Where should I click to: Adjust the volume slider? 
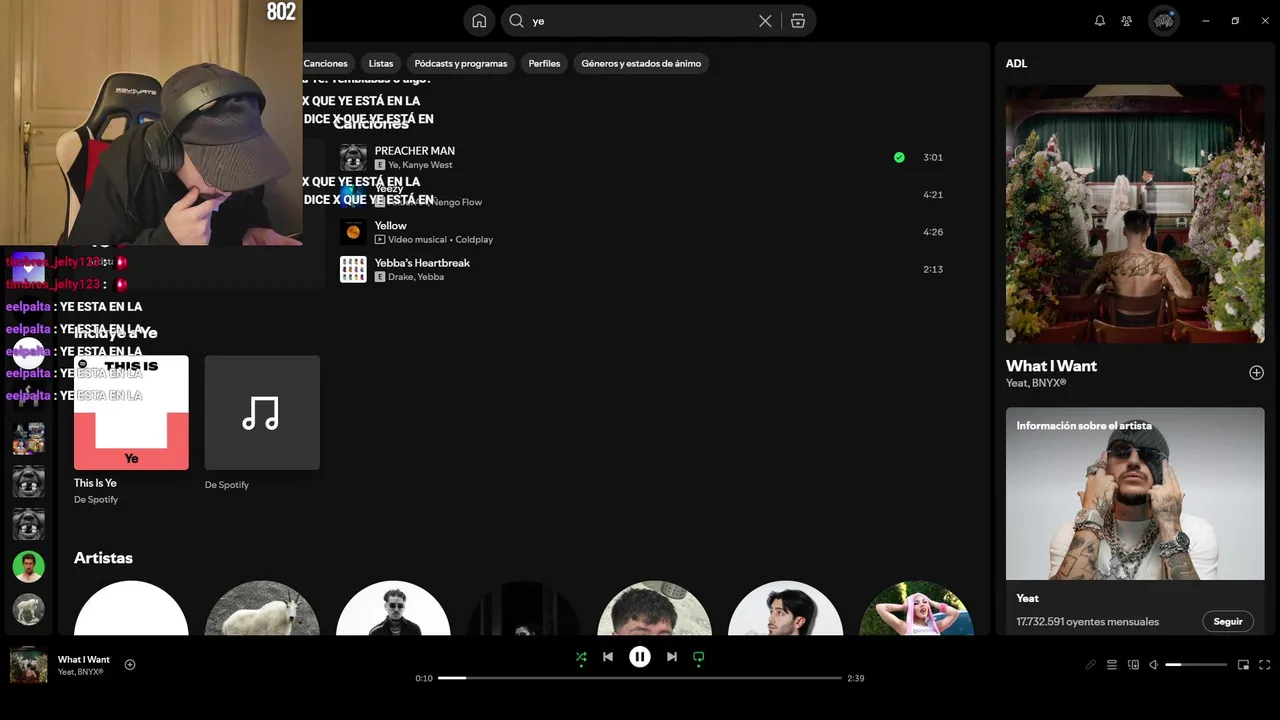1196,665
